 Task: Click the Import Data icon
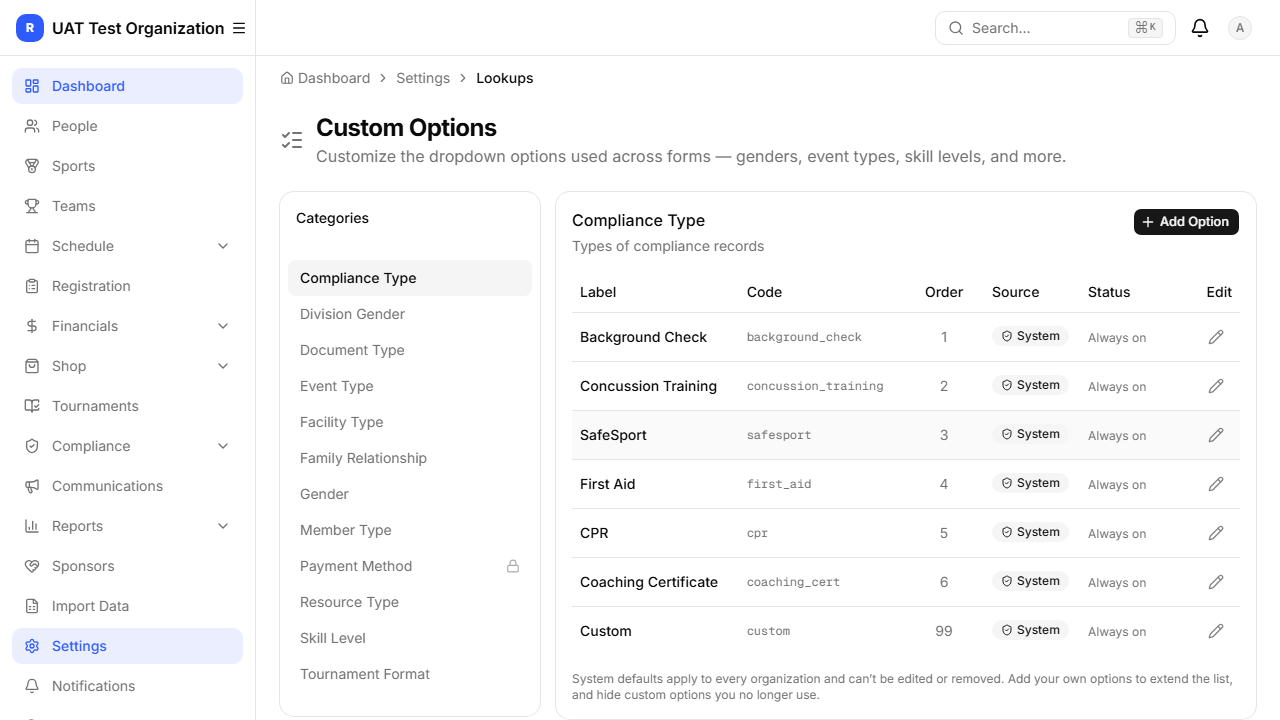pyautogui.click(x=32, y=606)
